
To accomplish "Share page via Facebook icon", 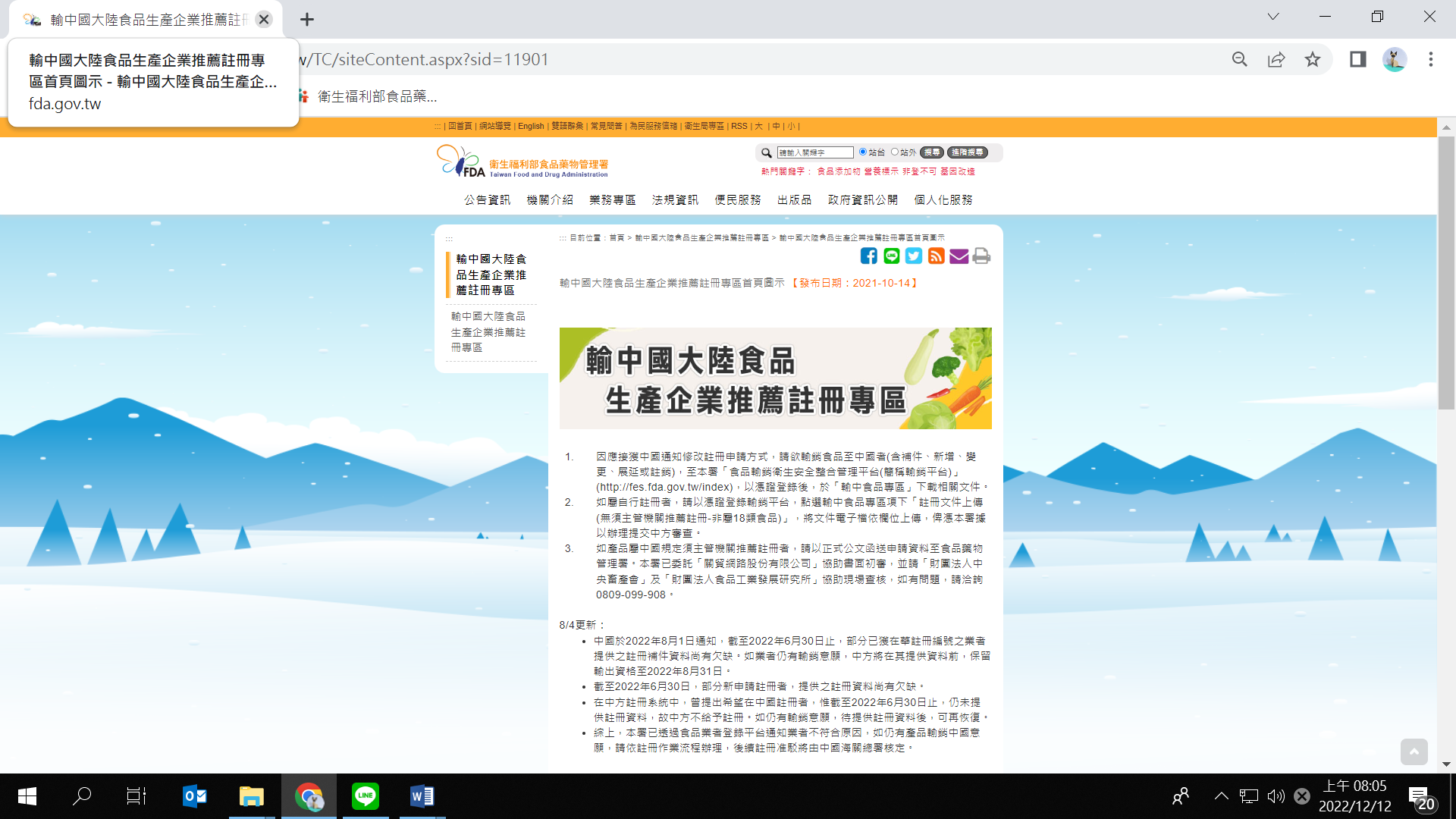I will 869,256.
